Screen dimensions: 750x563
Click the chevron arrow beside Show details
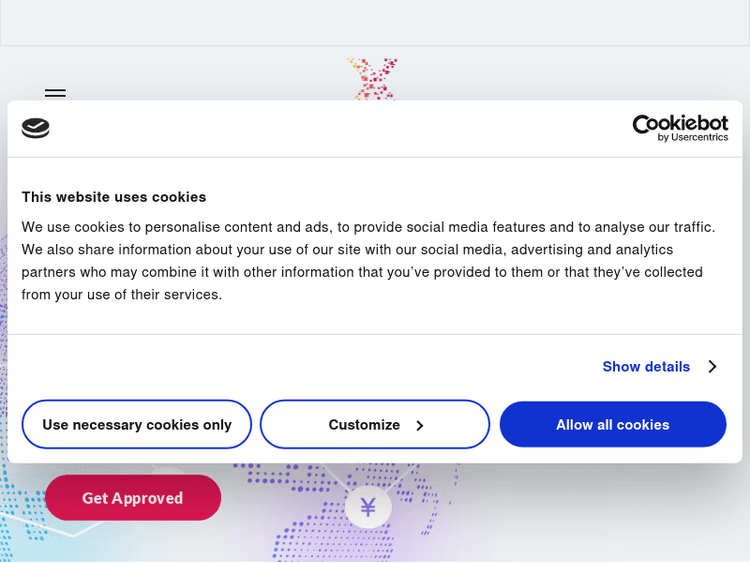[x=712, y=367]
